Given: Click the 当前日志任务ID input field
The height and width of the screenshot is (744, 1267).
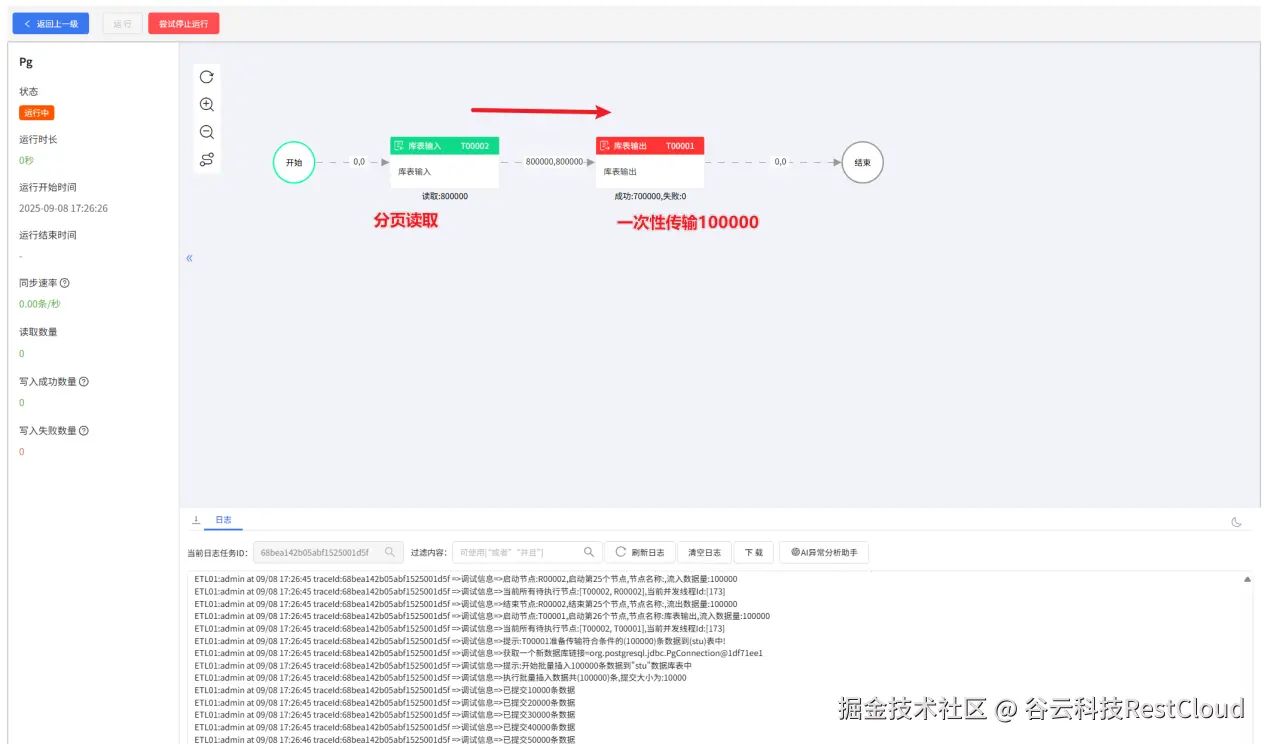Looking at the screenshot, I should tap(328, 552).
